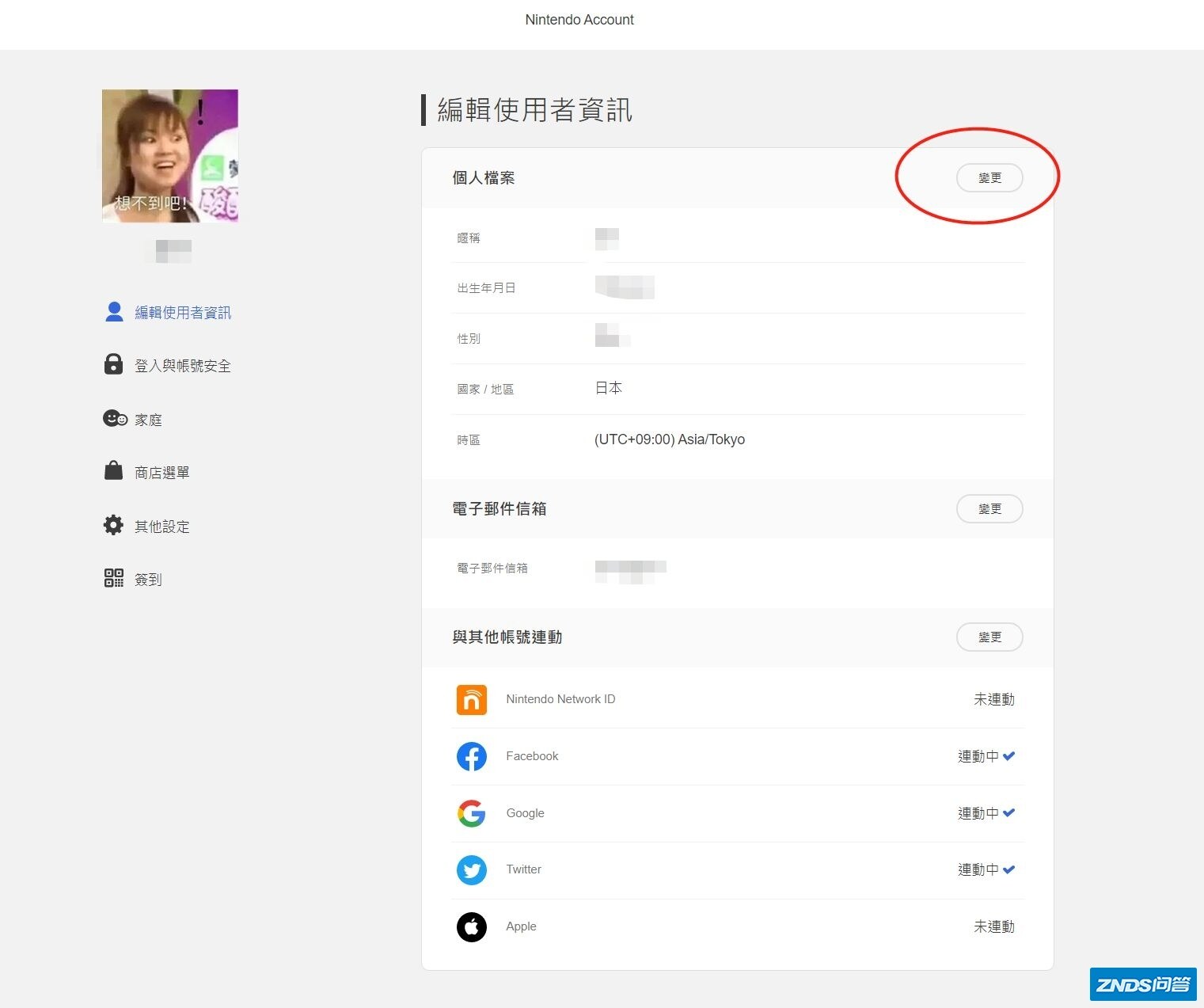The height and width of the screenshot is (1008, 1204).
Task: Click the 時區 field label
Action: pos(469,440)
